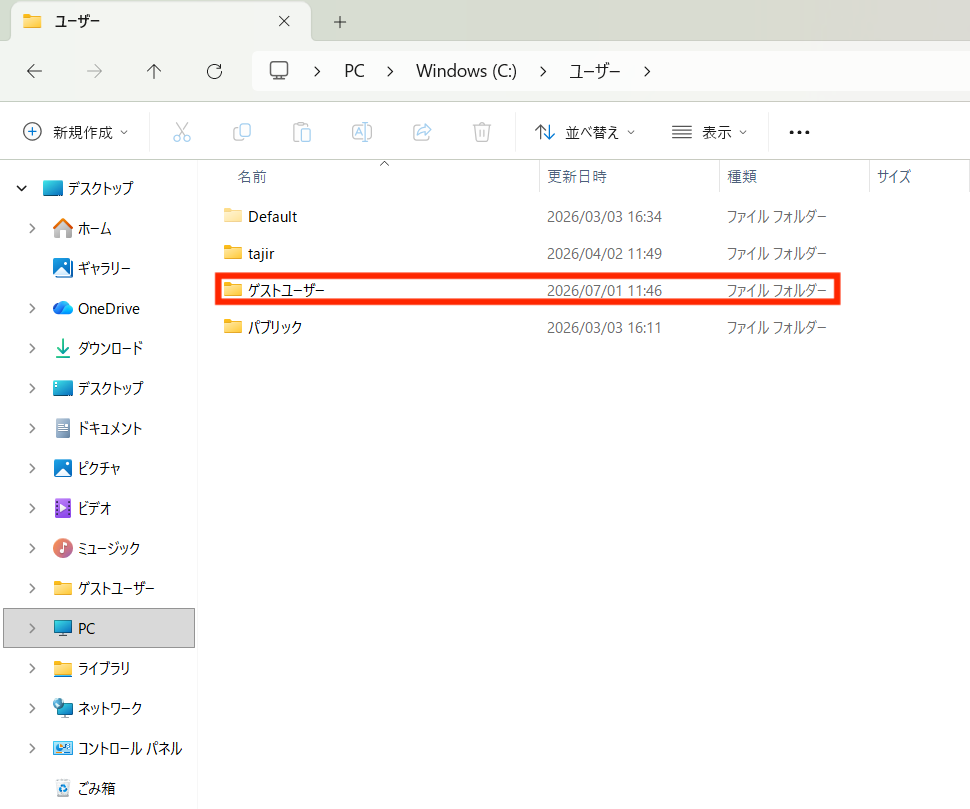Select ビデオ in the sidebar

[95, 508]
